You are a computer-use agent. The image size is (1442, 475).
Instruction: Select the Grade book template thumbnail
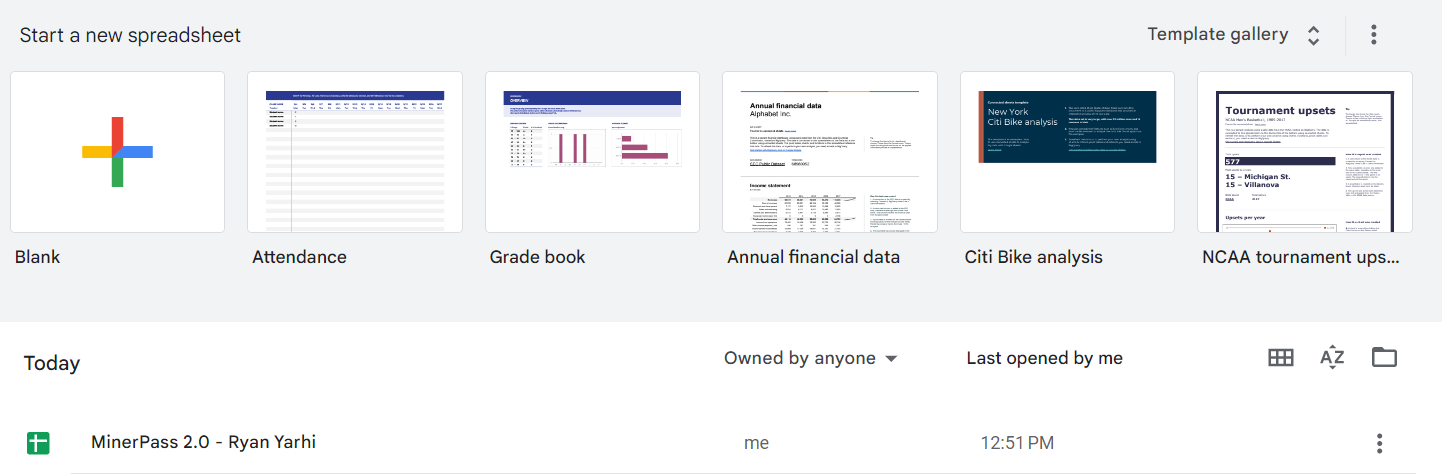[592, 152]
